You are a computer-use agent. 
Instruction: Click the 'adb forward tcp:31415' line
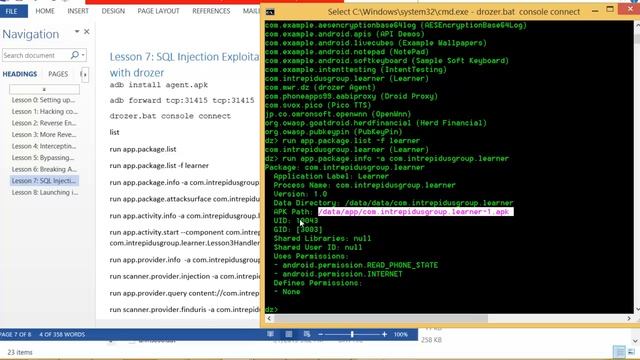[182, 100]
